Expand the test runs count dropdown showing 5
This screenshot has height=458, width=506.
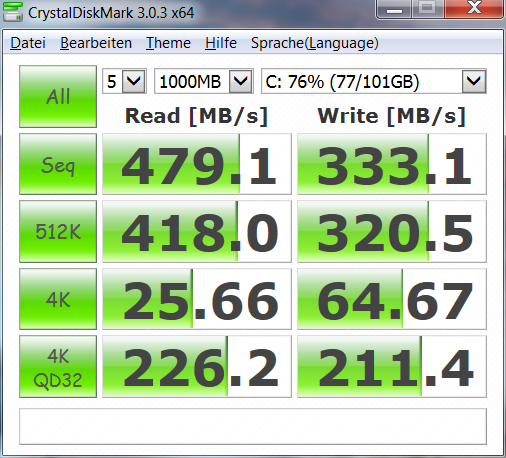click(x=134, y=81)
